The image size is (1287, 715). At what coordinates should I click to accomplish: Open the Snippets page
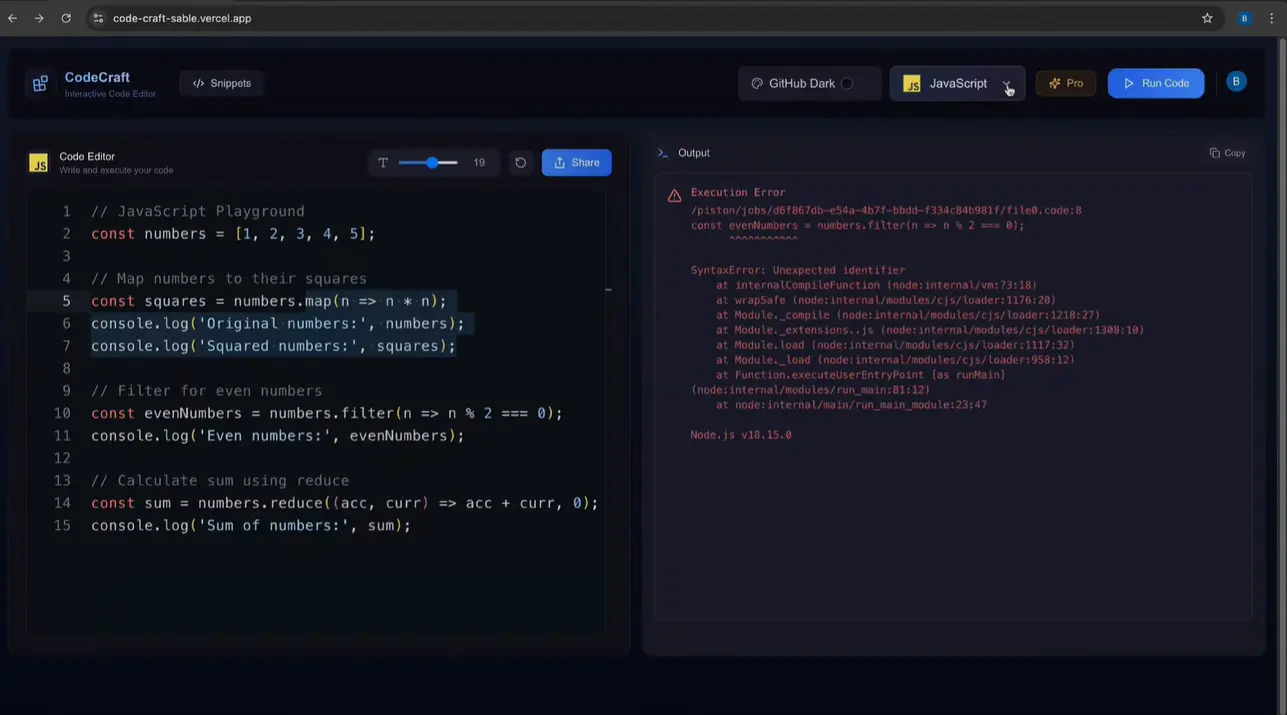(222, 83)
